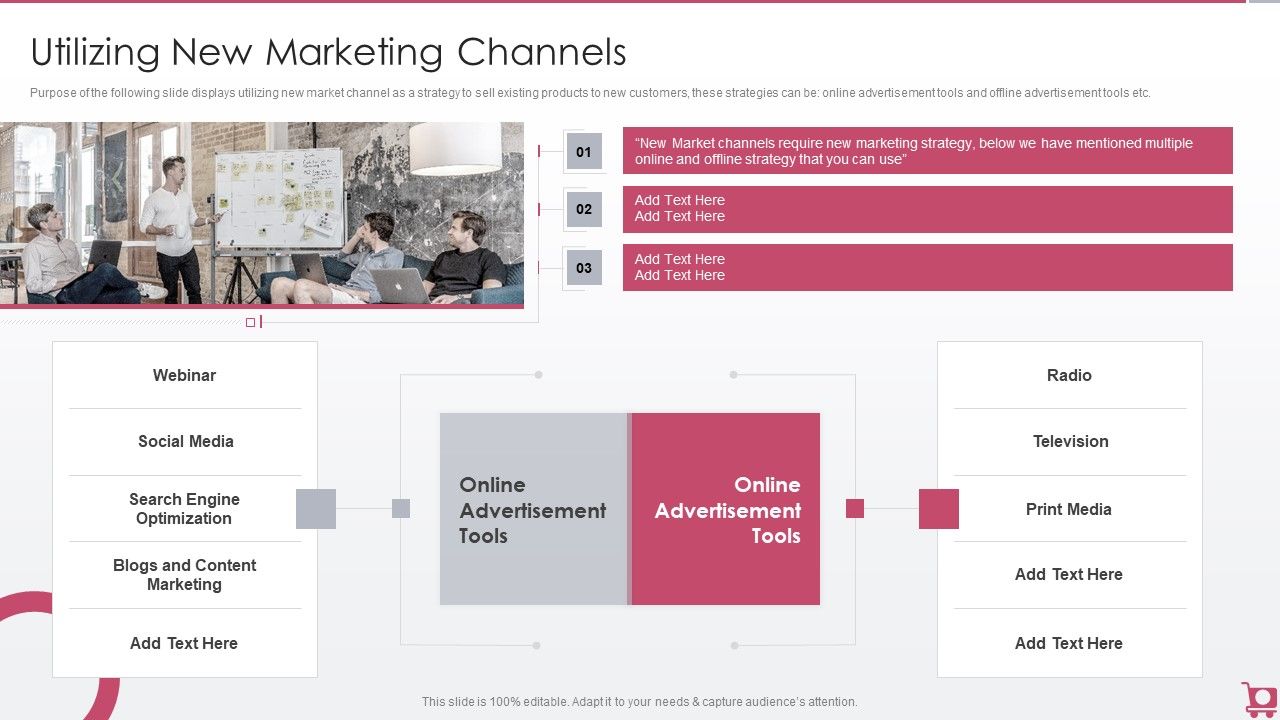This screenshot has width=1280, height=720.
Task: Select the 'Print Media' list item
Action: 1070,509
